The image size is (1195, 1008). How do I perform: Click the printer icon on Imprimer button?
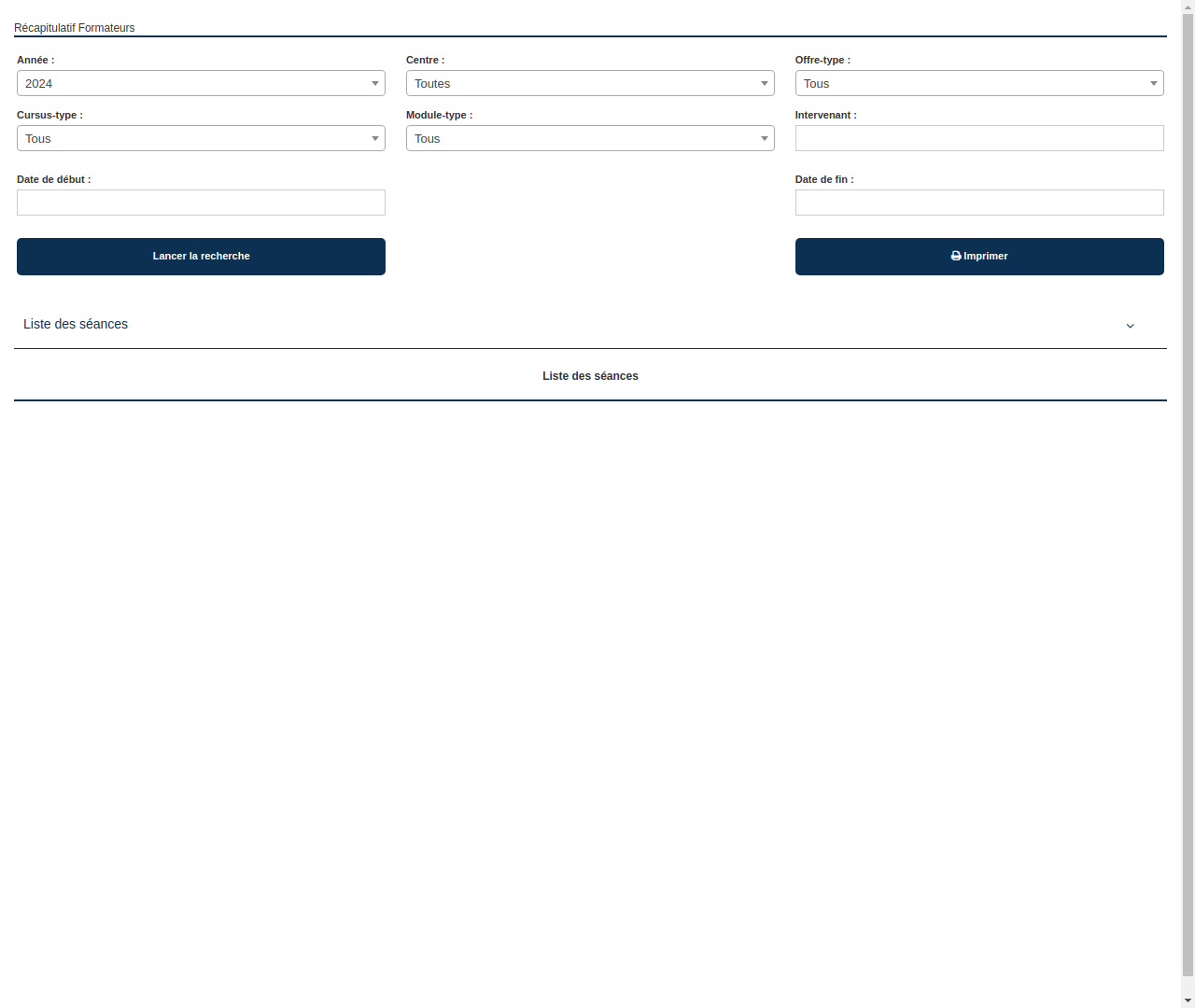click(955, 256)
